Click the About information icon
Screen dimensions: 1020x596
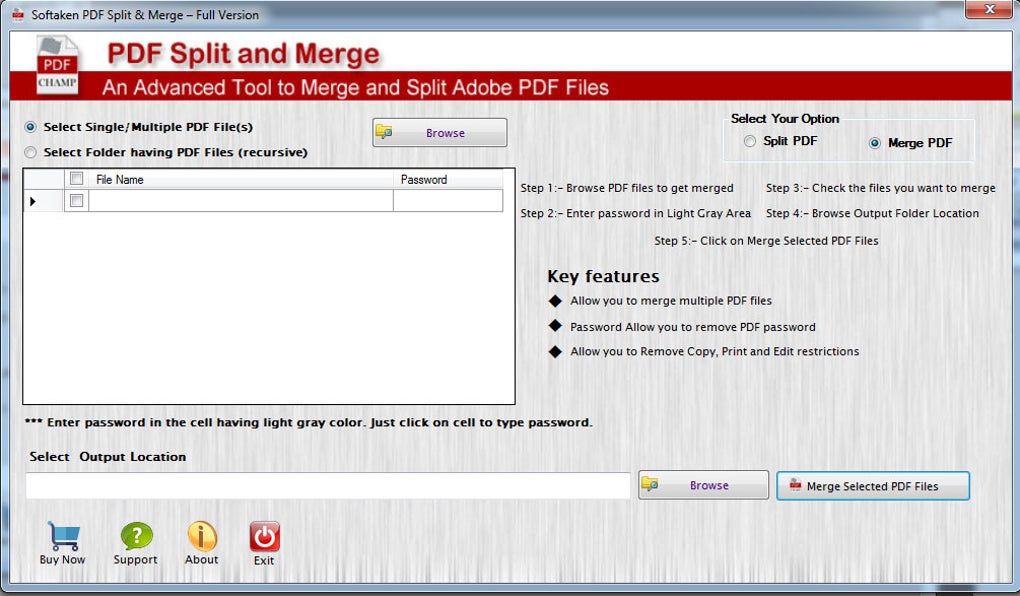(201, 534)
